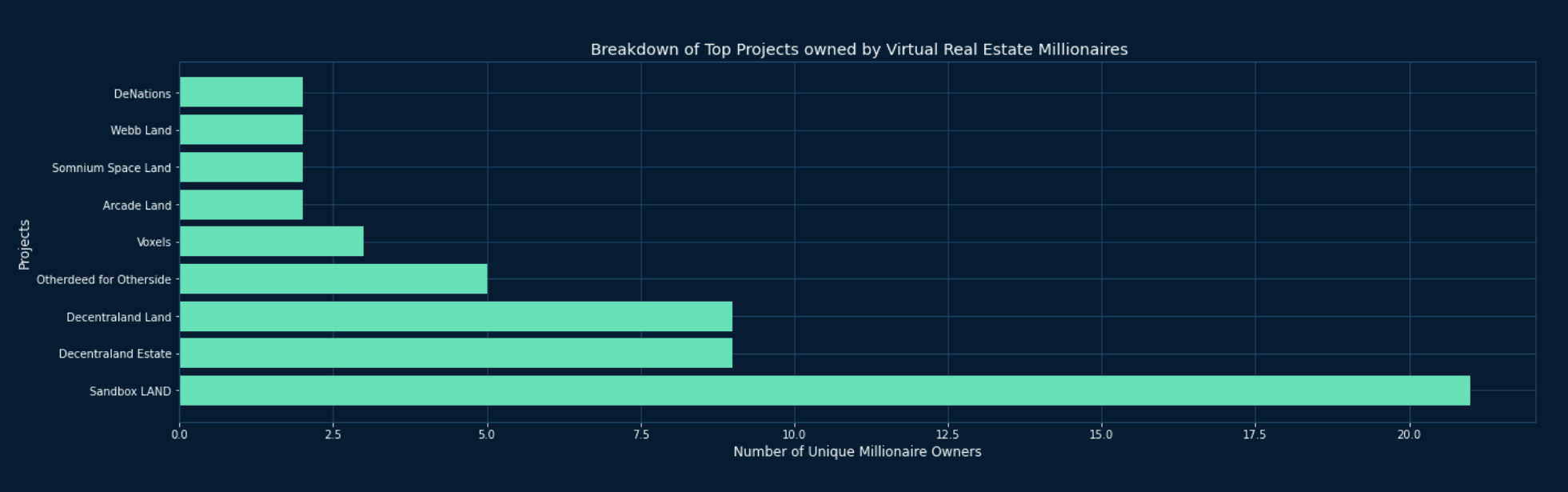Click the 'Number of Unique Millionaire Owners' axis title
Image resolution: width=1568 pixels, height=492 pixels.
[x=857, y=452]
